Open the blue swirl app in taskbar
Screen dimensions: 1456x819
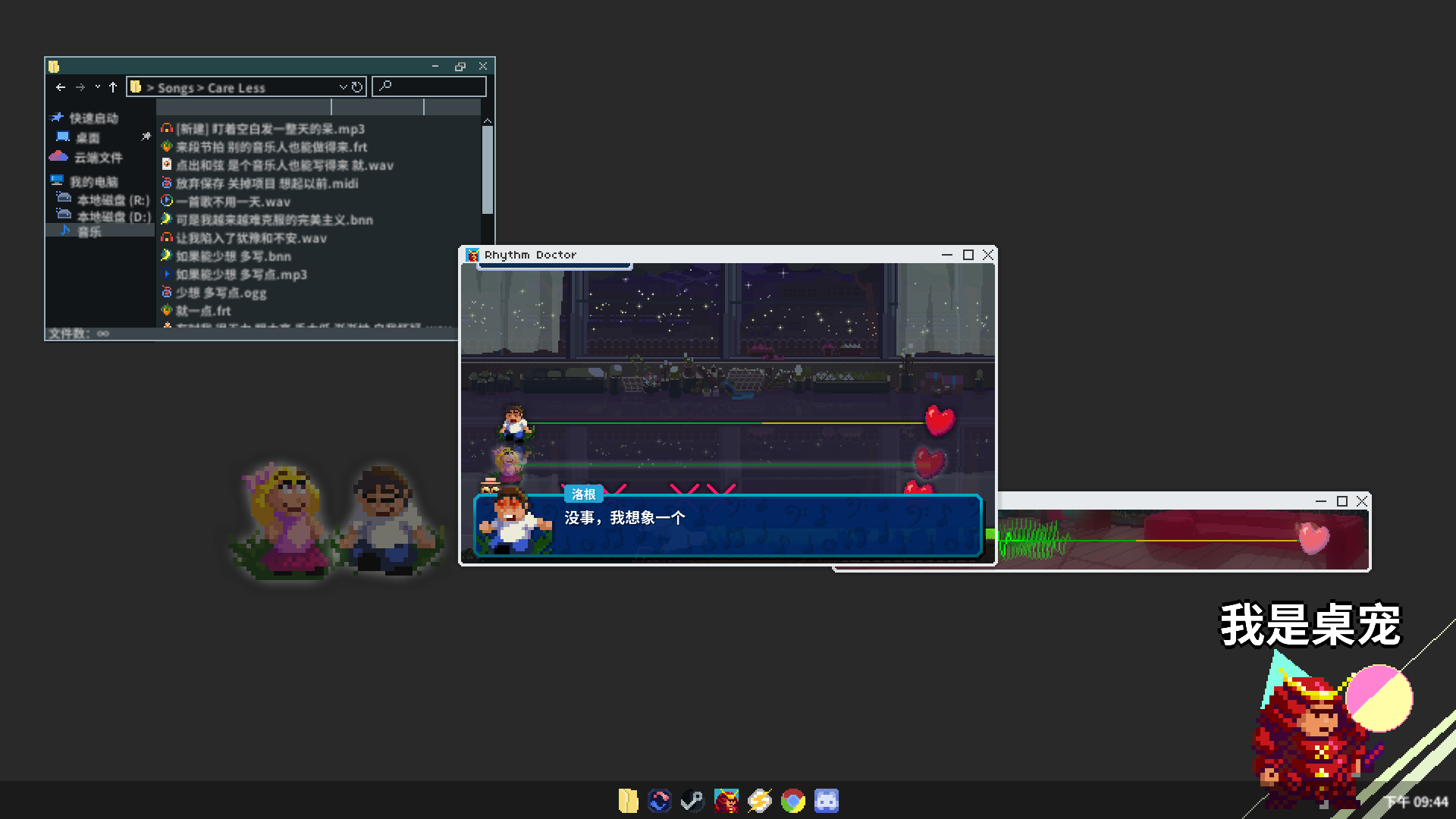pos(660,801)
